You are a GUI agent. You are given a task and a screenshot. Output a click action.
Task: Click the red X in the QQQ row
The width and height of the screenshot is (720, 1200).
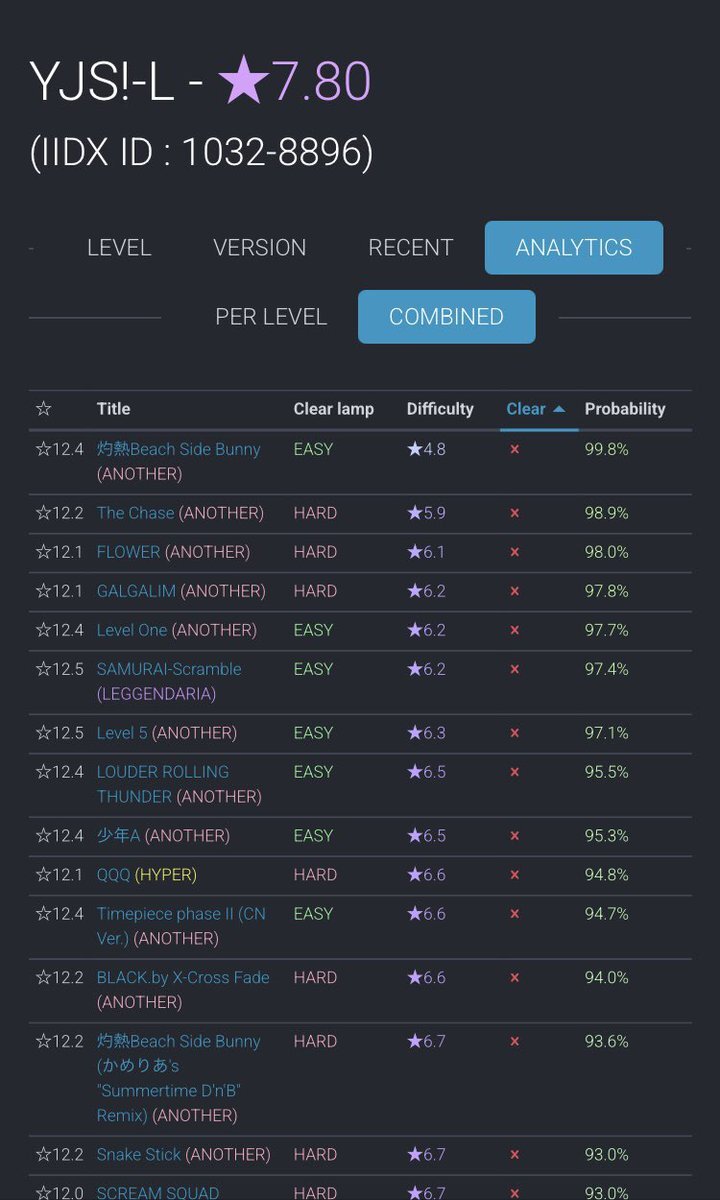click(515, 875)
